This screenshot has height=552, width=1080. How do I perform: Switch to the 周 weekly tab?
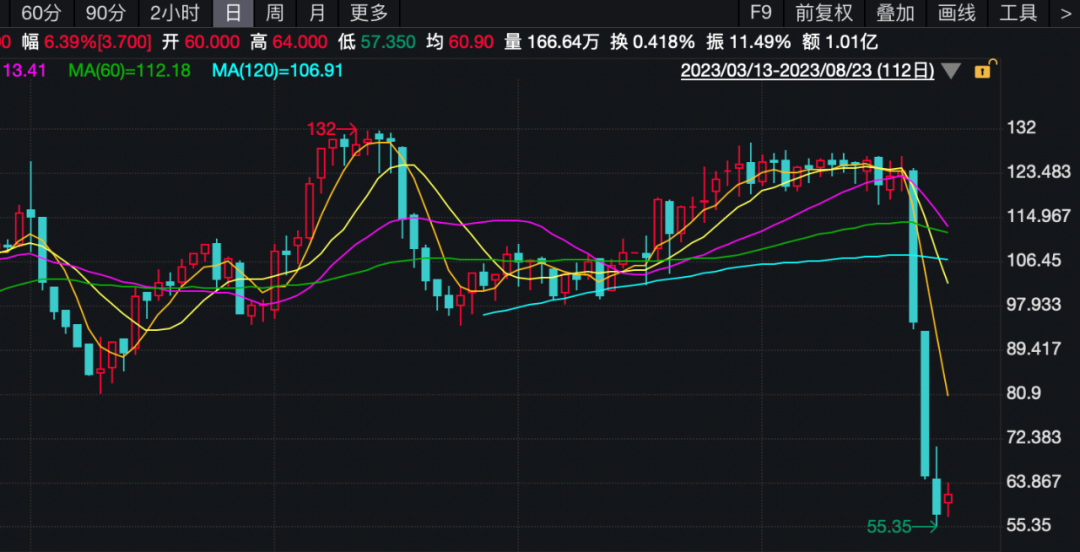pos(274,12)
